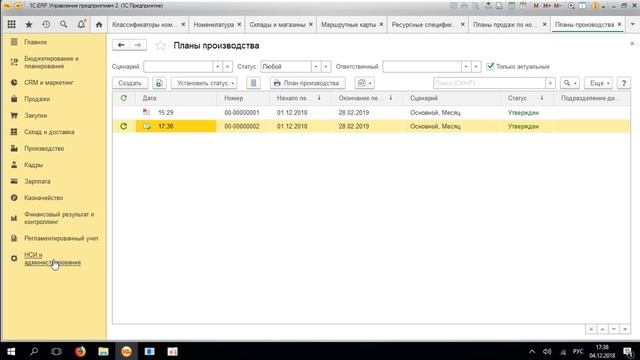
Task: Open CRM и маркетинг section
Action: coord(49,82)
